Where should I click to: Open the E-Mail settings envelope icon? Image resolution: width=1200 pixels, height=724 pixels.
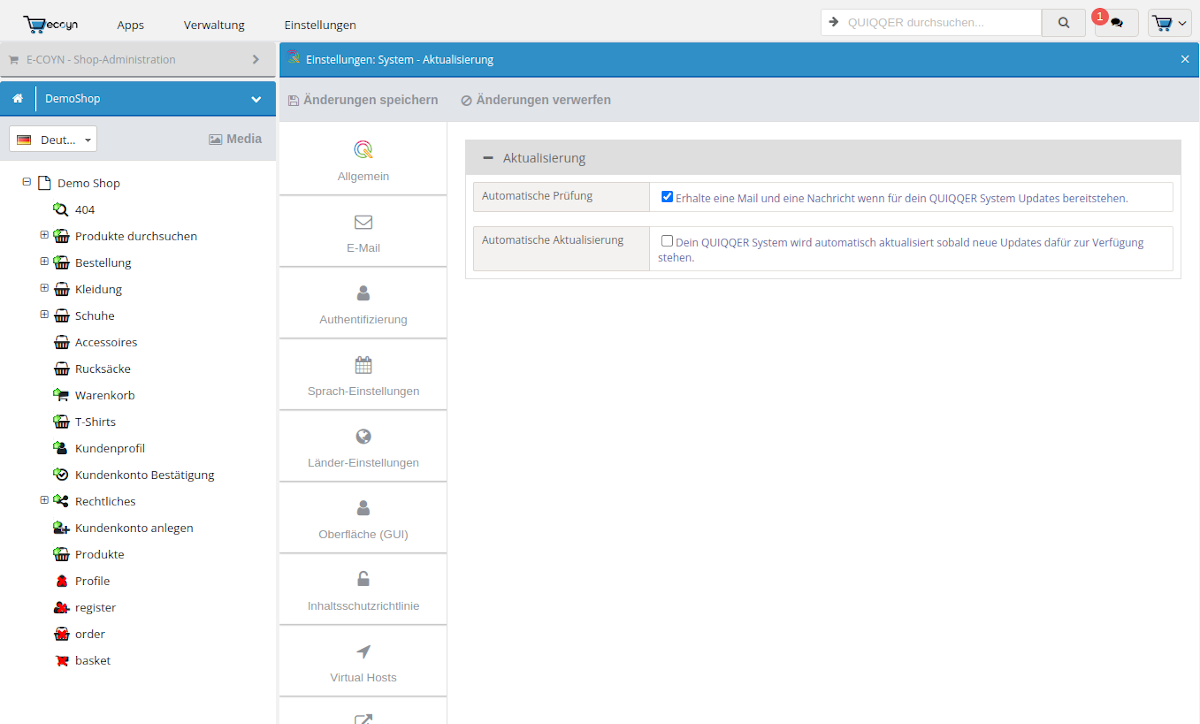pos(363,222)
